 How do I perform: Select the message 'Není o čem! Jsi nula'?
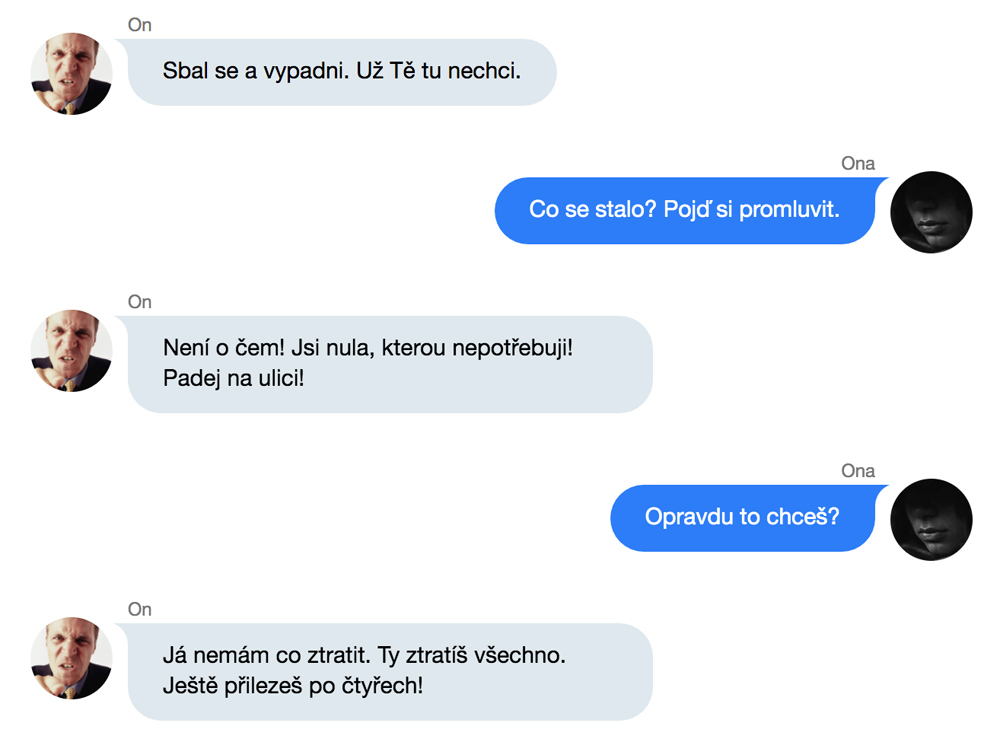390,364
